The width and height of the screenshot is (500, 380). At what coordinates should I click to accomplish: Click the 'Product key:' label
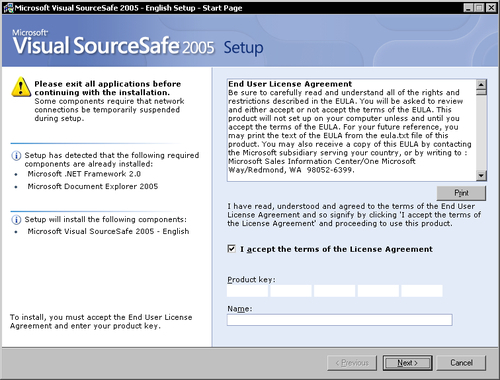coord(251,279)
